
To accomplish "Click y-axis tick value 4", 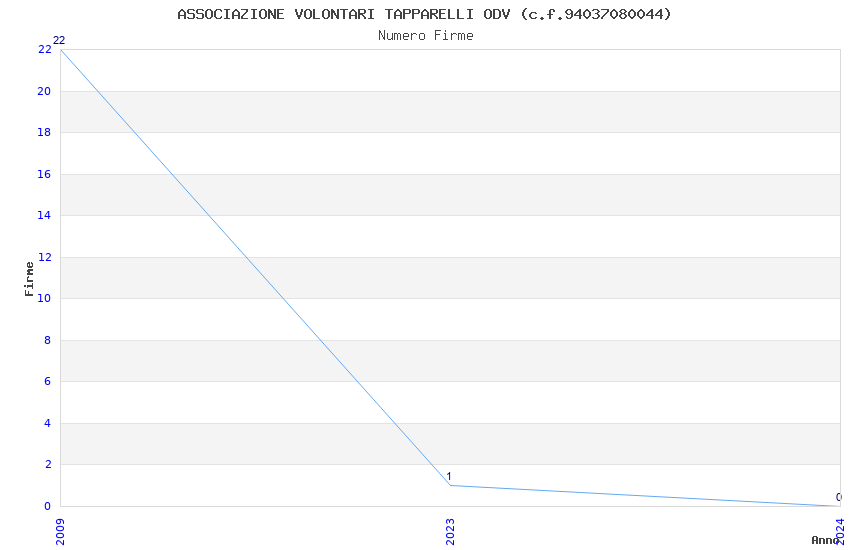I will click(x=47, y=423).
